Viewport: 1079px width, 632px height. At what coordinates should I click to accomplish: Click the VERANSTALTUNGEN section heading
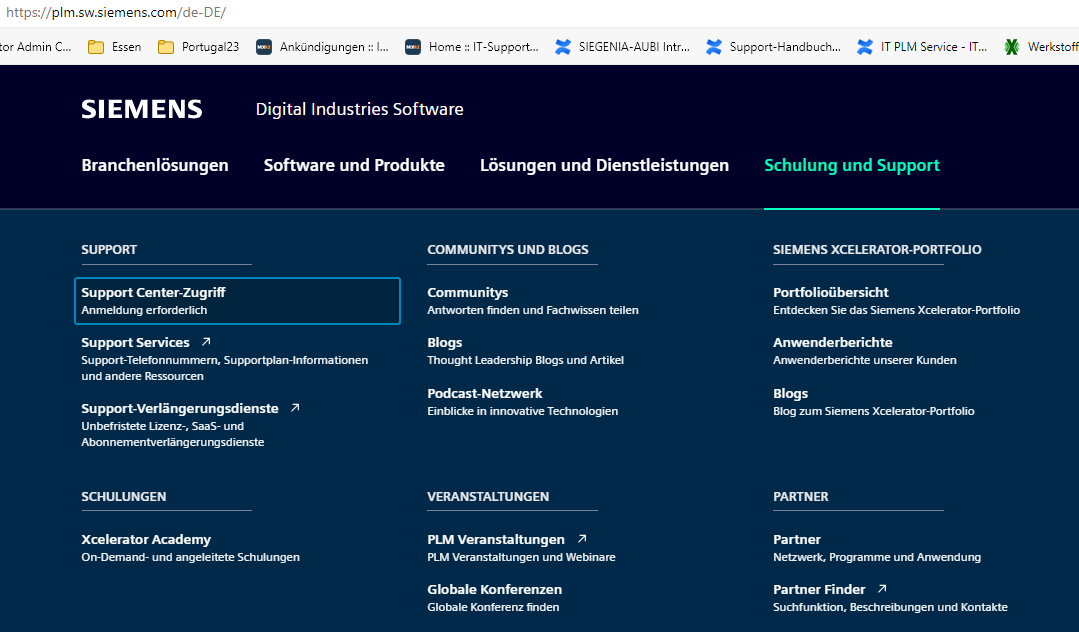488,496
